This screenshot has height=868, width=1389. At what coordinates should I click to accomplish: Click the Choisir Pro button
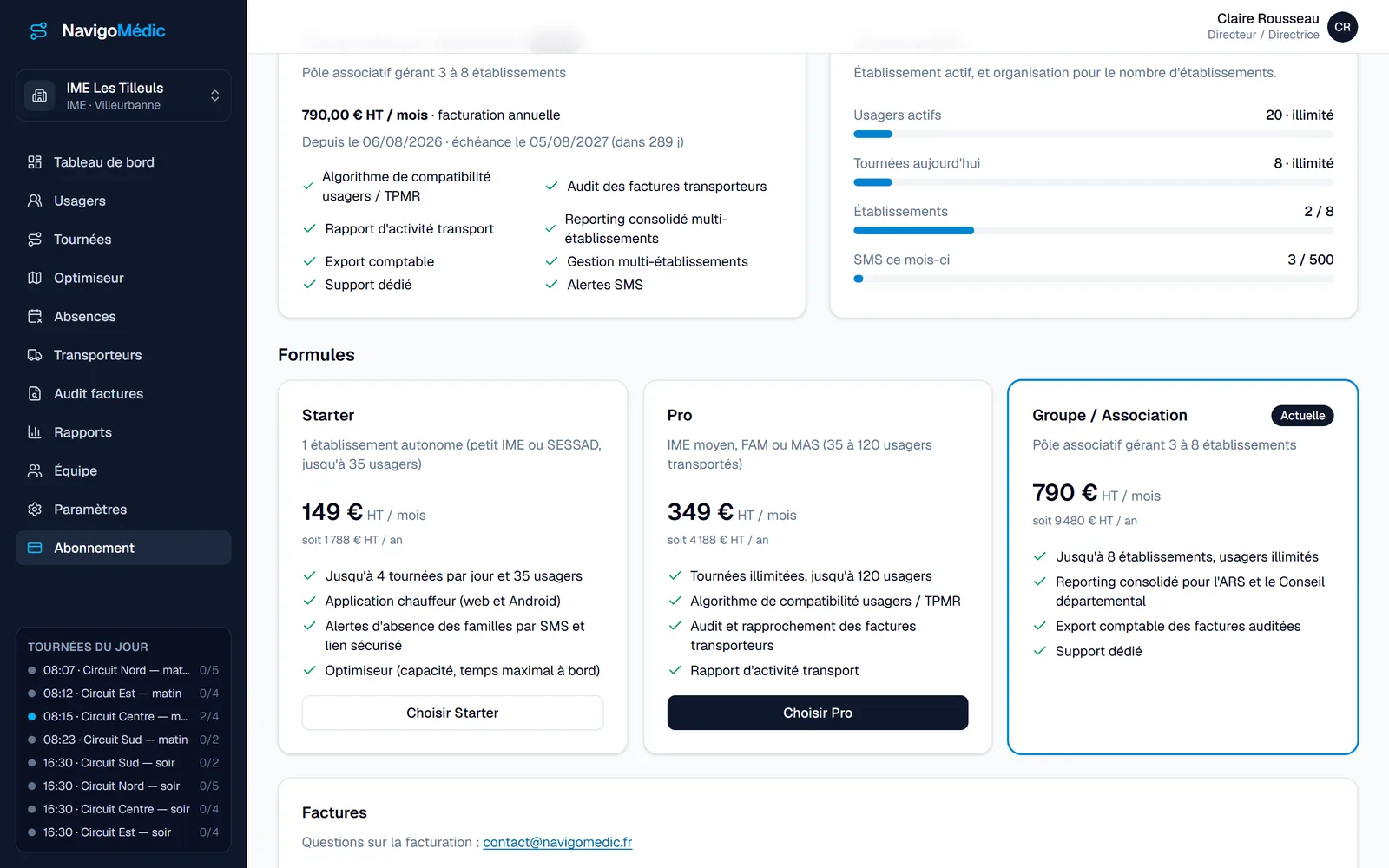click(x=818, y=713)
